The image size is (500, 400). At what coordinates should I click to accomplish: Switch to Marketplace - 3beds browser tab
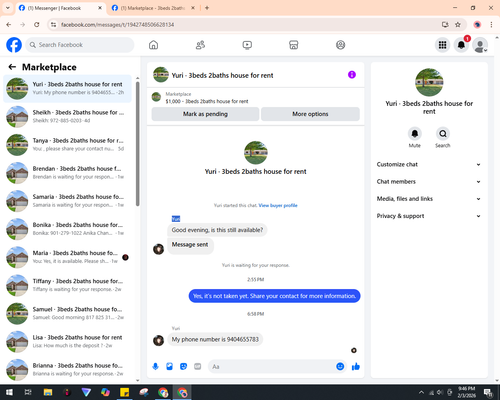tap(153, 8)
